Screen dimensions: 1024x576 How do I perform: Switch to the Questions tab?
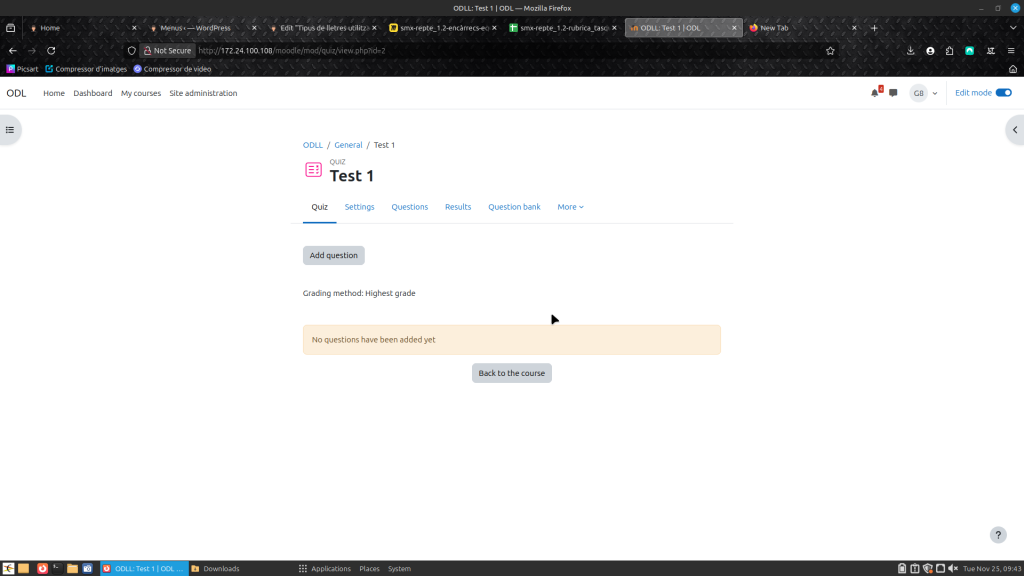409,207
